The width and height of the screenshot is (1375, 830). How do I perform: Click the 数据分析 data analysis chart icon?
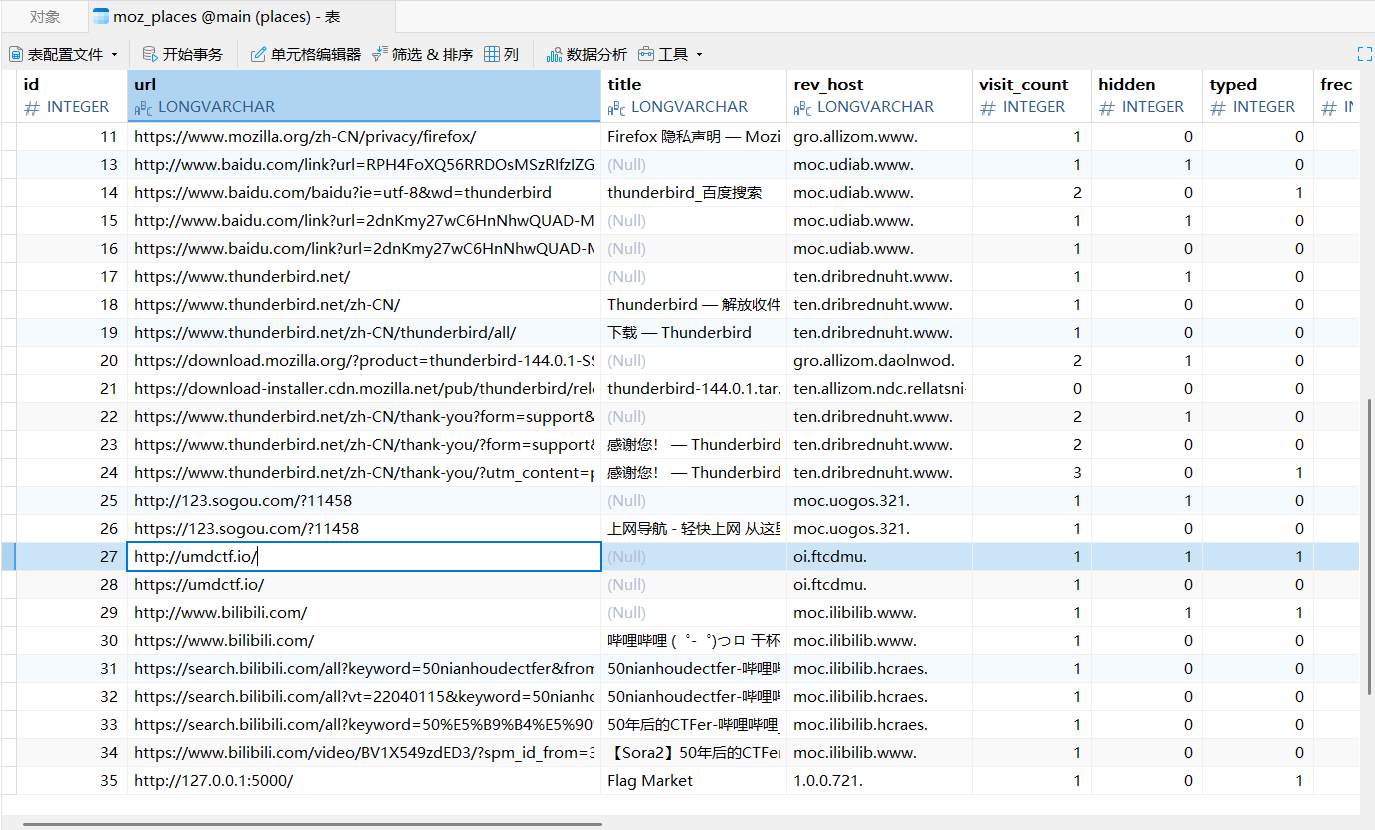tap(555, 53)
